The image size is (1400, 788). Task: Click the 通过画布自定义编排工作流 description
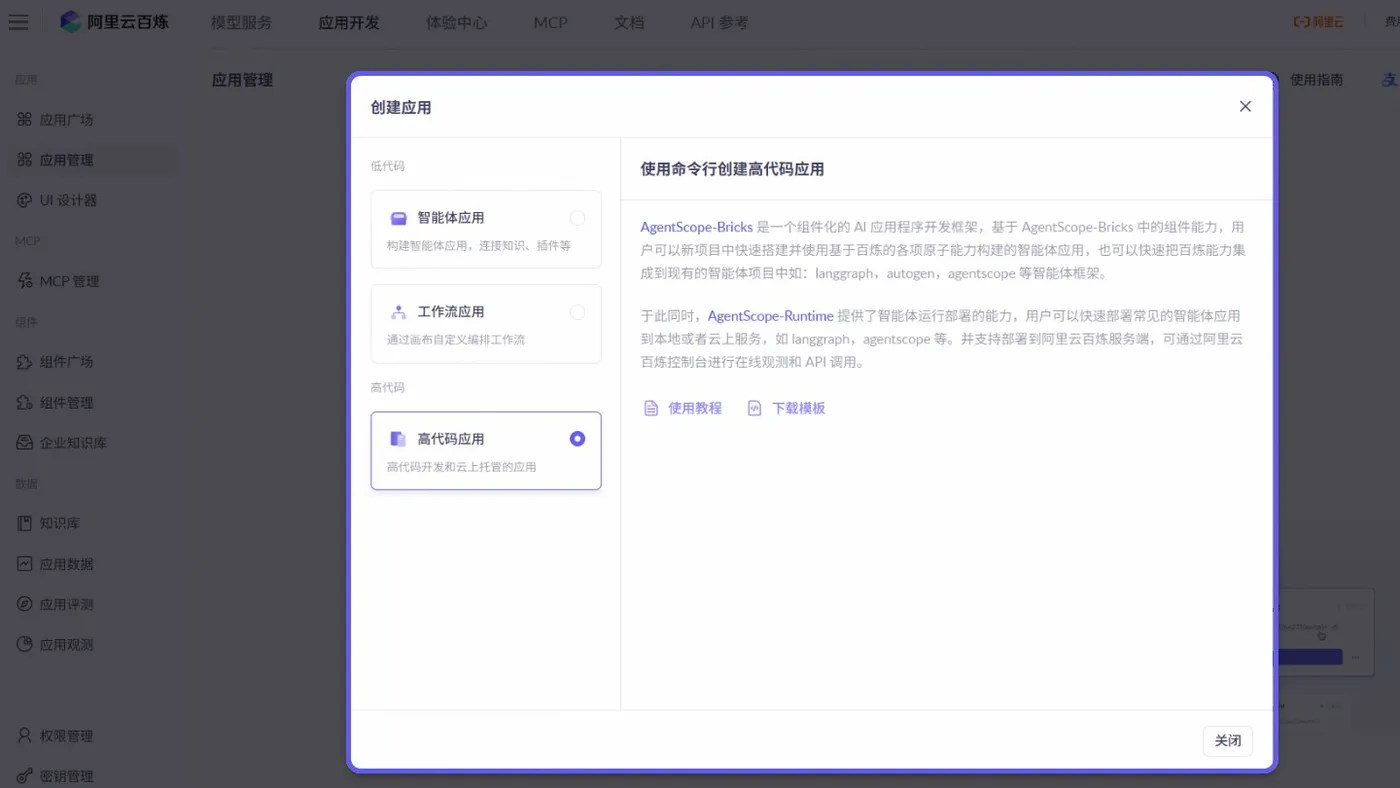(x=456, y=340)
